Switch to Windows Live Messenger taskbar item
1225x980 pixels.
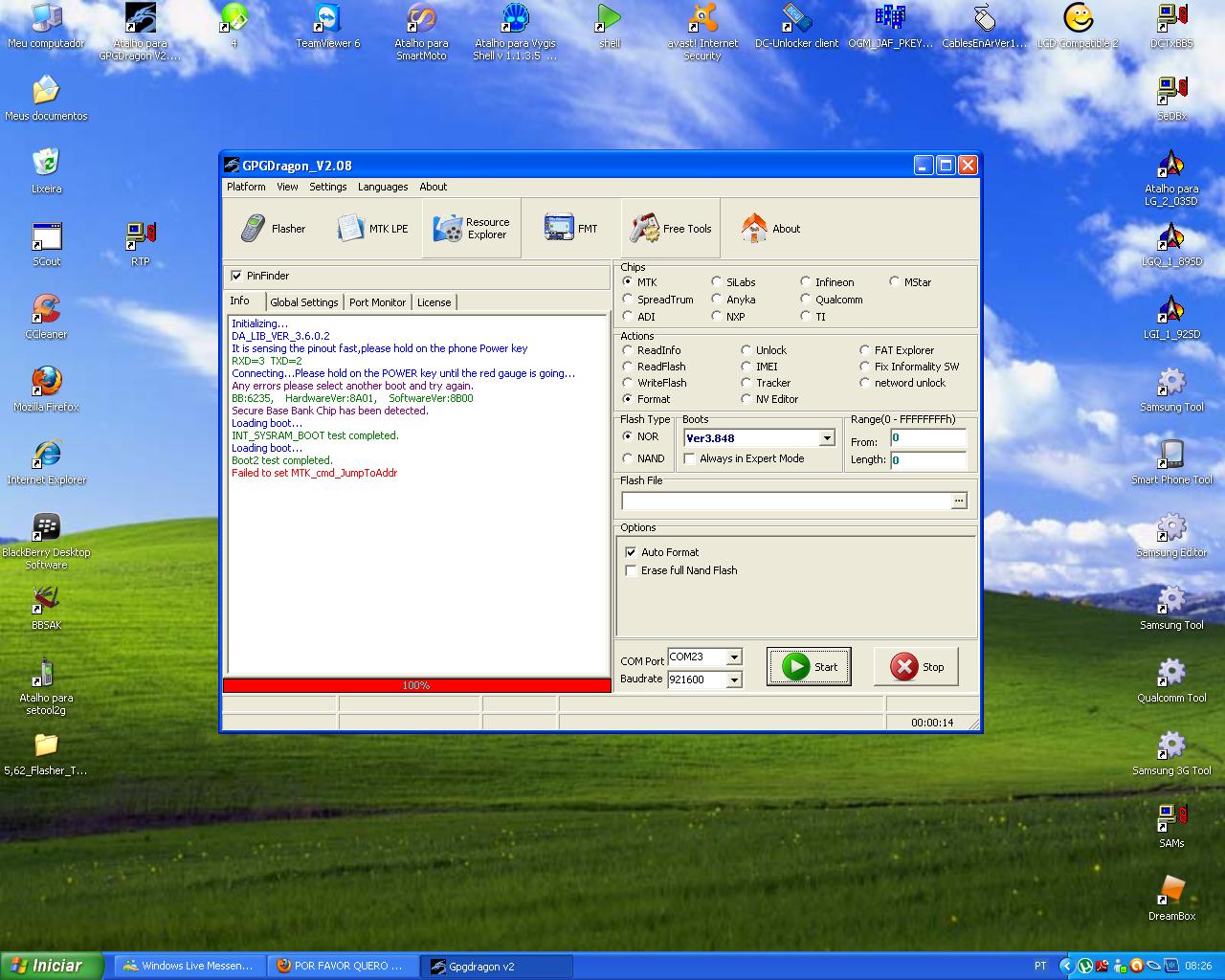click(x=189, y=966)
